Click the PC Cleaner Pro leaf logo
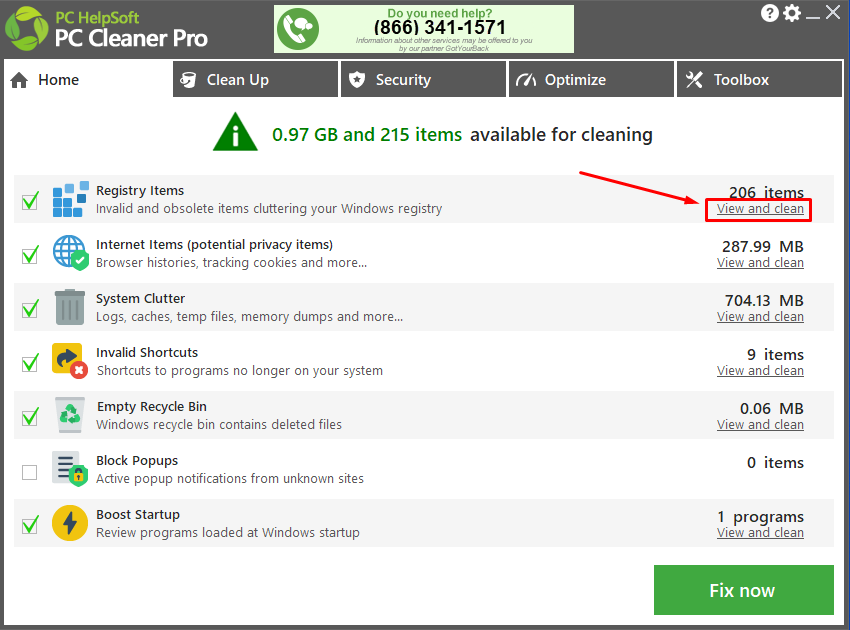 point(26,29)
